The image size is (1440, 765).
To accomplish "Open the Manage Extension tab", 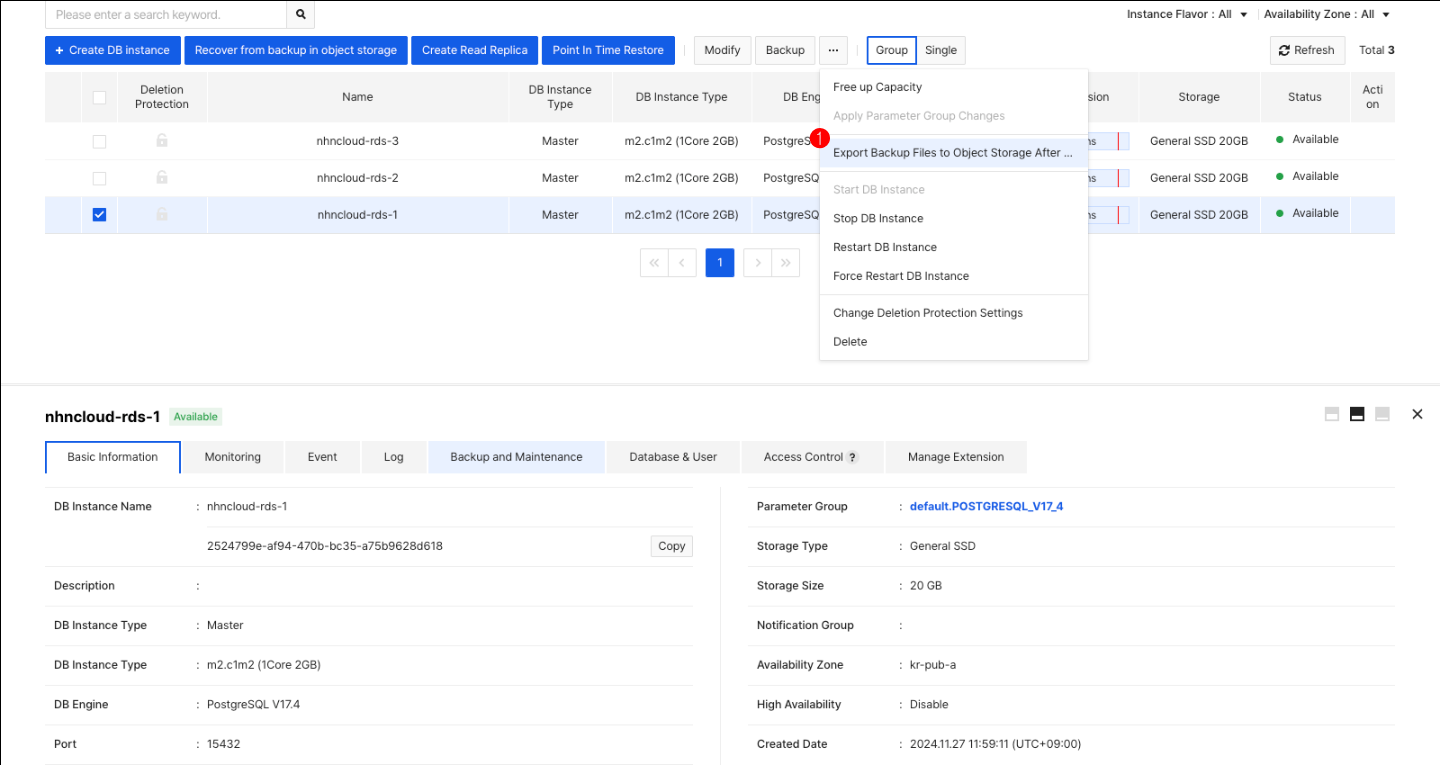I will pyautogui.click(x=956, y=457).
